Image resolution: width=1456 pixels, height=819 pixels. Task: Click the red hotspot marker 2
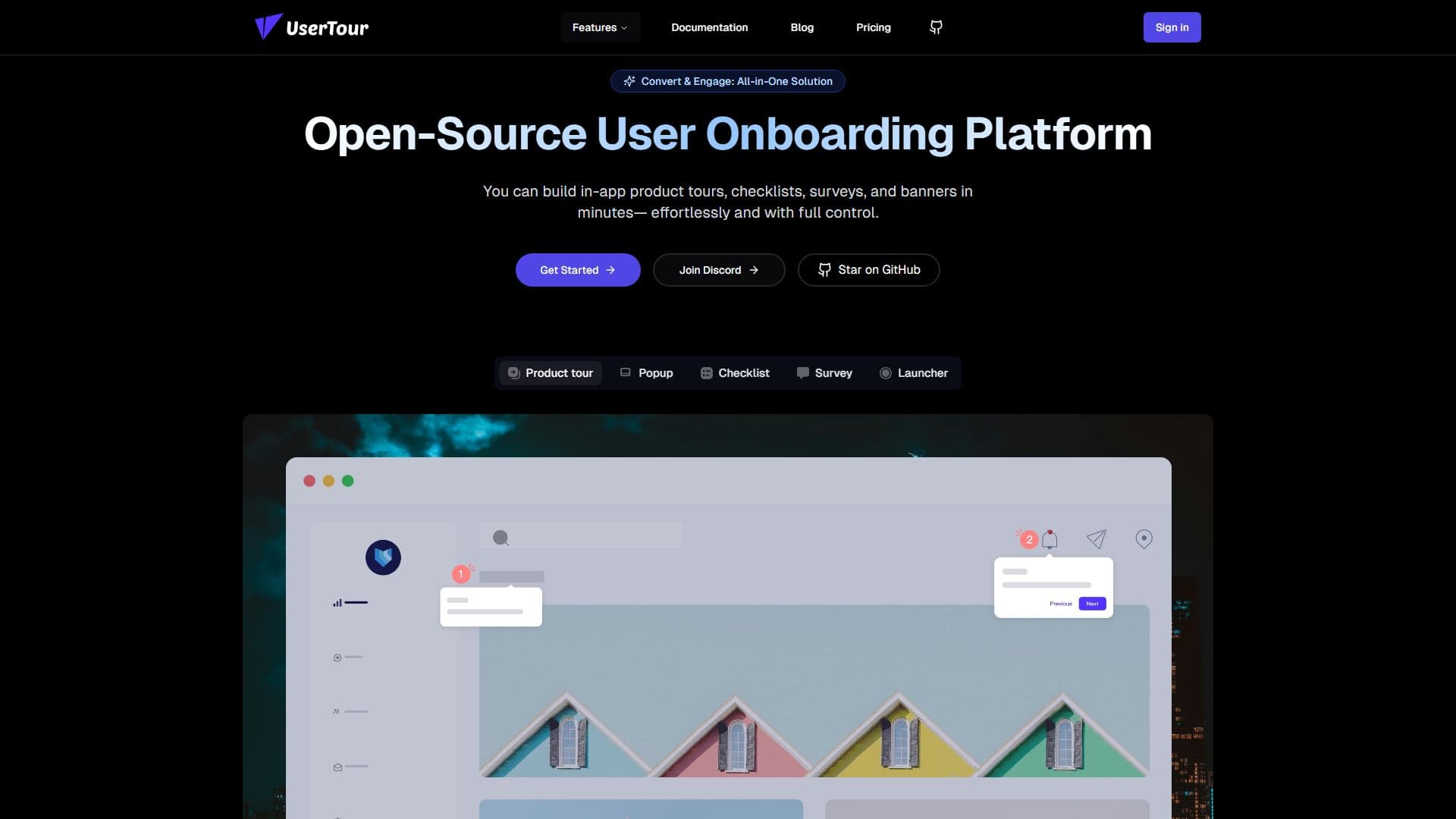pos(1029,539)
